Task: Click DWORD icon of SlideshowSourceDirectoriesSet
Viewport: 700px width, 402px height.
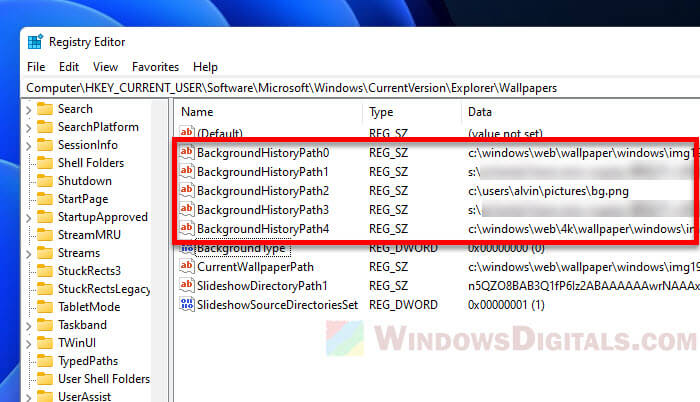Action: click(x=187, y=304)
